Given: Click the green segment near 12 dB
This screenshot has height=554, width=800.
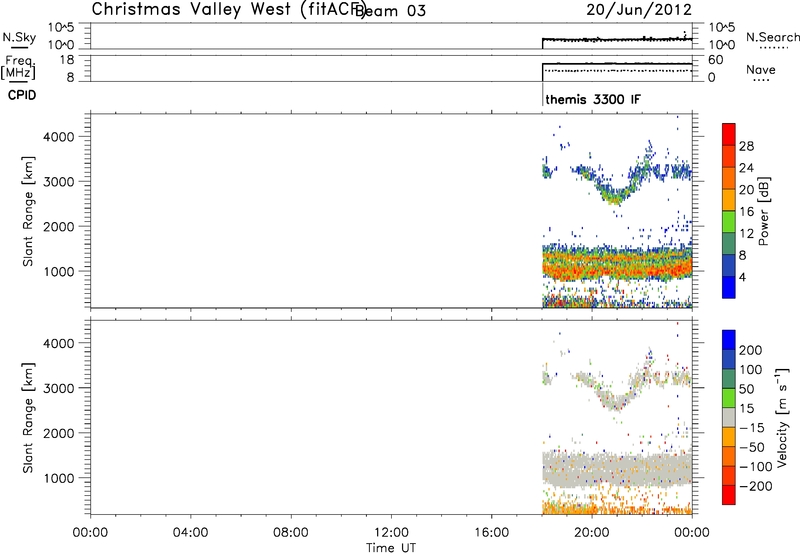Looking at the screenshot, I should [729, 221].
